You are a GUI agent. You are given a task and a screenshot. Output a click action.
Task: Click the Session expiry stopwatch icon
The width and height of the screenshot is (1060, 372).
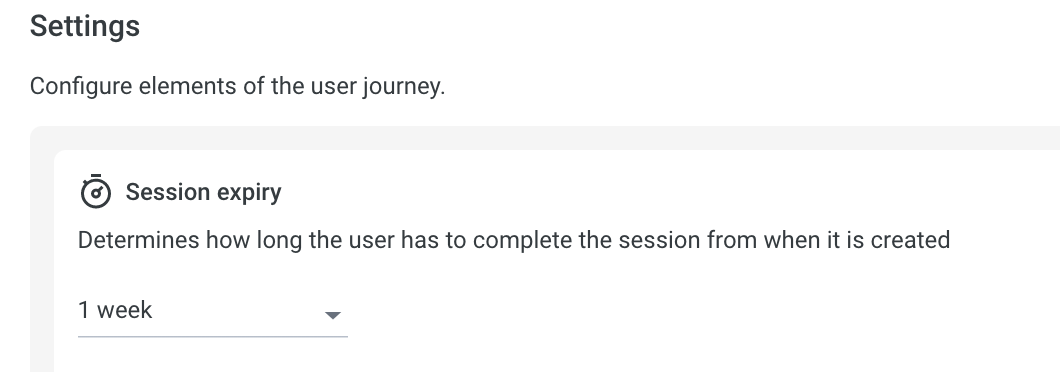coord(95,191)
